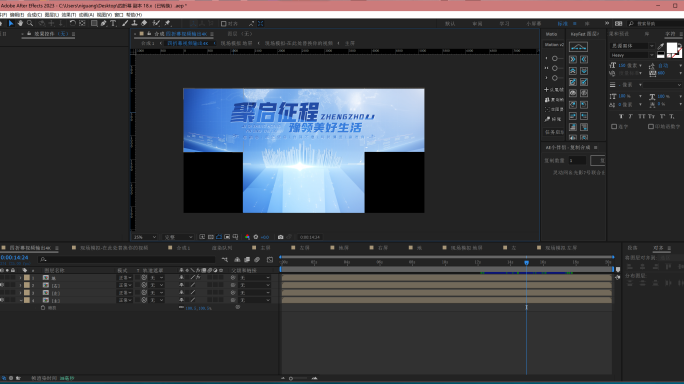This screenshot has width=684, height=384.
Task: Click the timeline zoom slider handle
Action: [x=291, y=378]
